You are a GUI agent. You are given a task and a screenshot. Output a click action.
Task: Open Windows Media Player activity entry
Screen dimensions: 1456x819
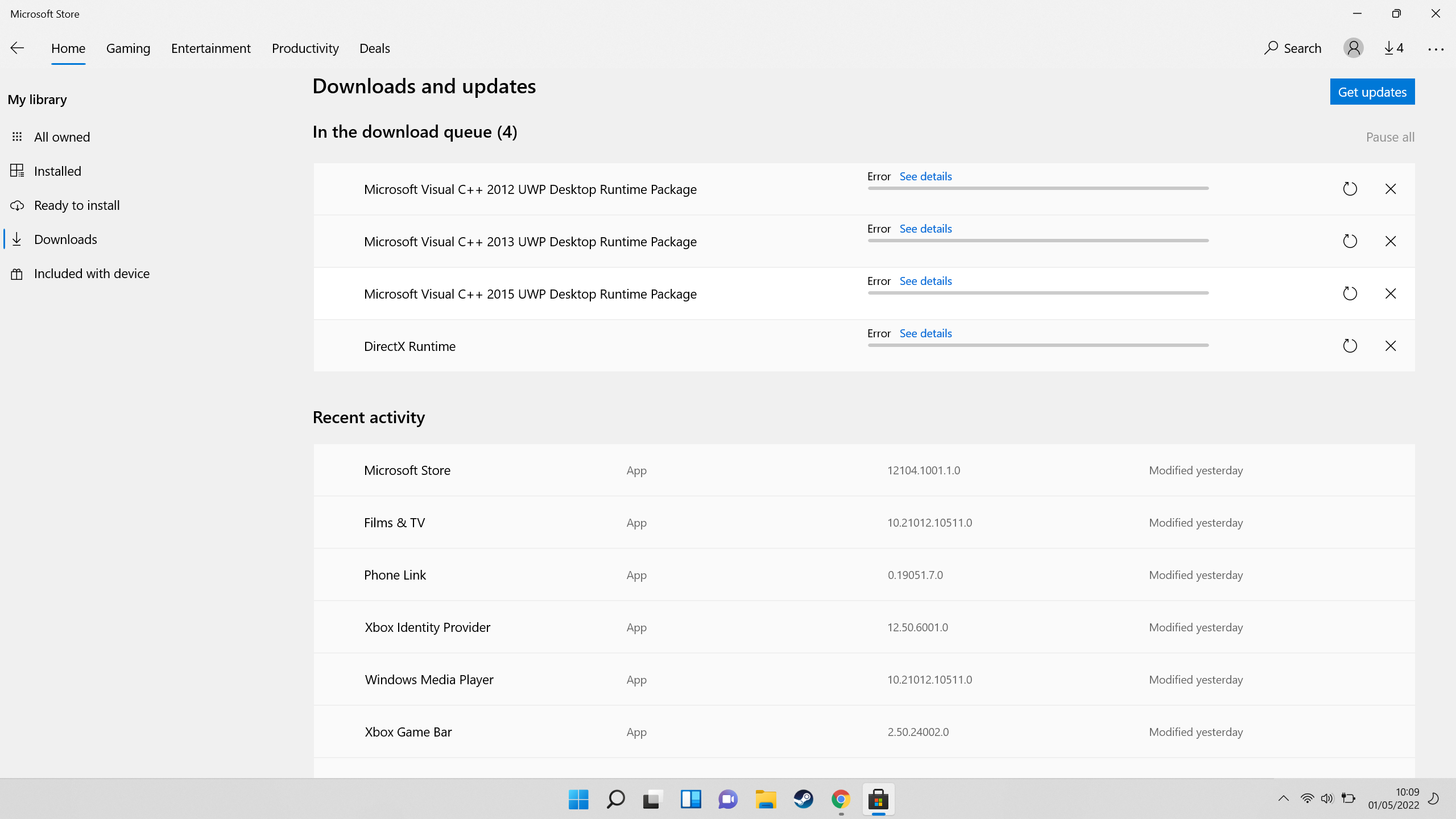pos(864,680)
